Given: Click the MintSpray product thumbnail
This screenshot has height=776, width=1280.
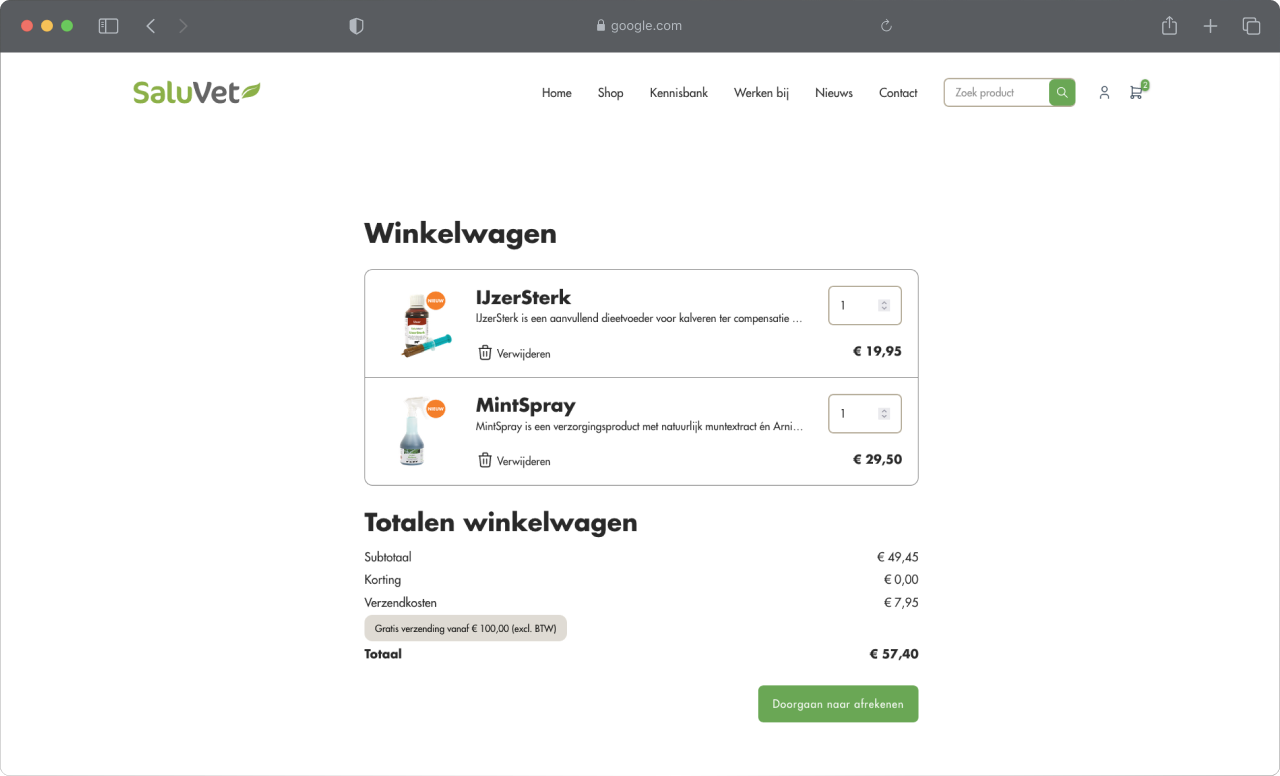Looking at the screenshot, I should click(x=412, y=432).
